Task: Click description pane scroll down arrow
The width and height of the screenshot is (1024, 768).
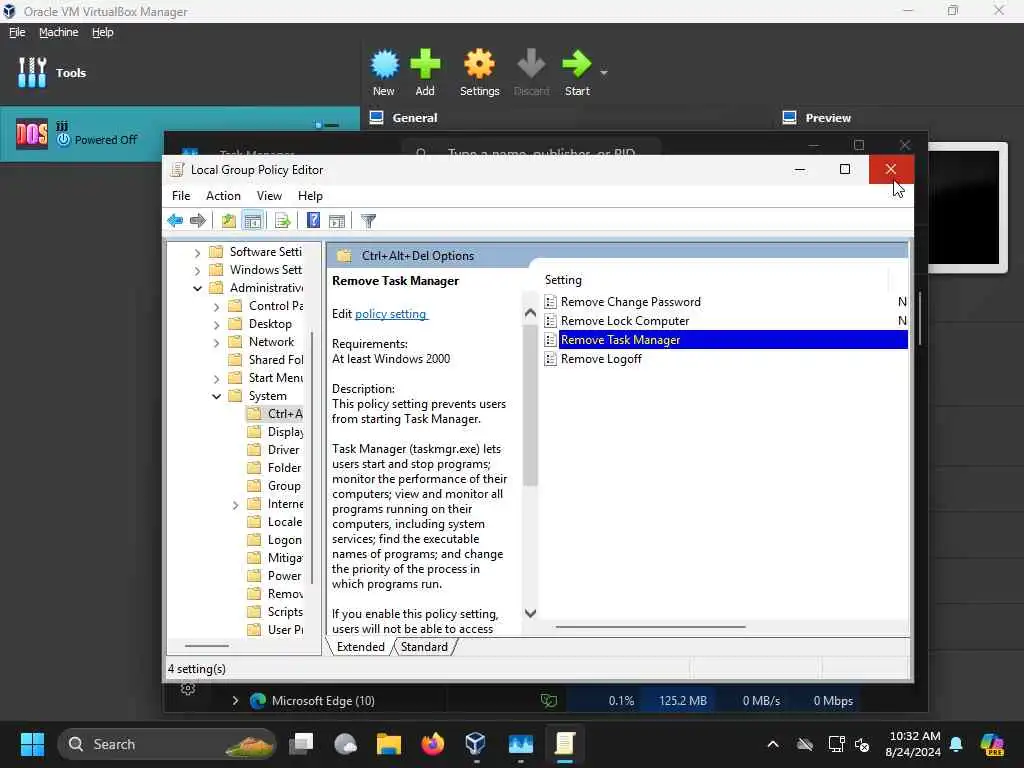Action: [x=530, y=613]
